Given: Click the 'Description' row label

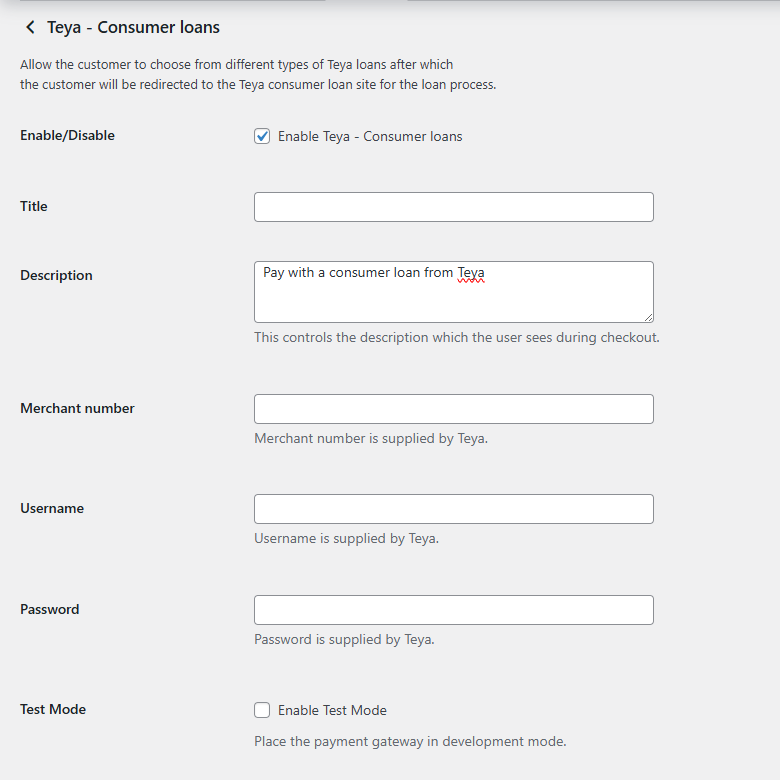Looking at the screenshot, I should [56, 276].
